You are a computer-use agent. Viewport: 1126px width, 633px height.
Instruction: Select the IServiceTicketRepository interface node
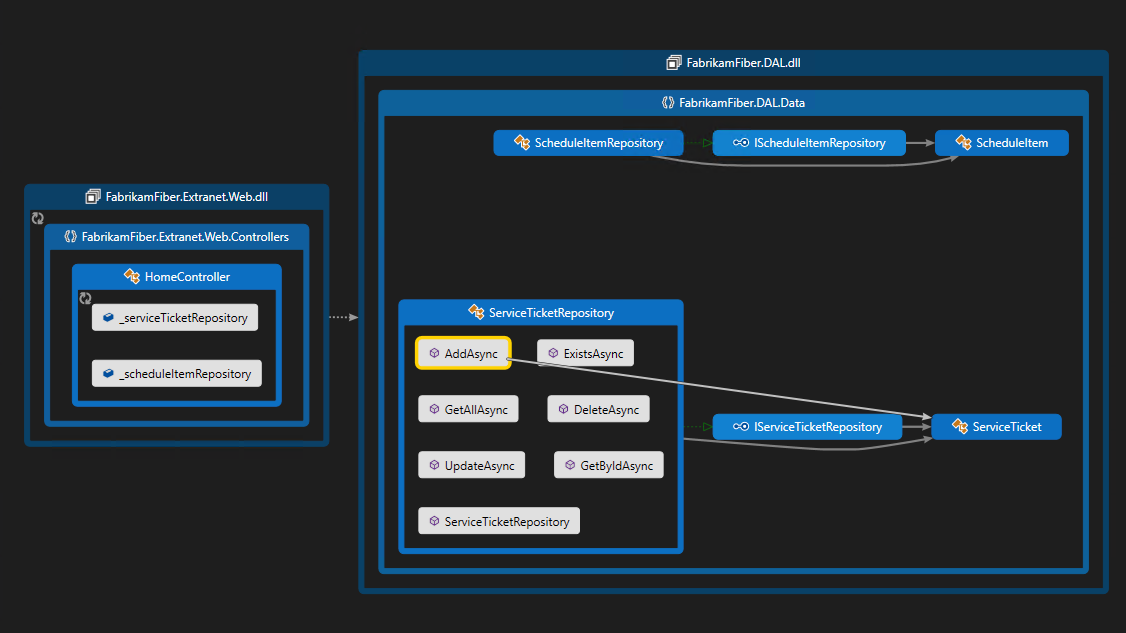pos(807,427)
